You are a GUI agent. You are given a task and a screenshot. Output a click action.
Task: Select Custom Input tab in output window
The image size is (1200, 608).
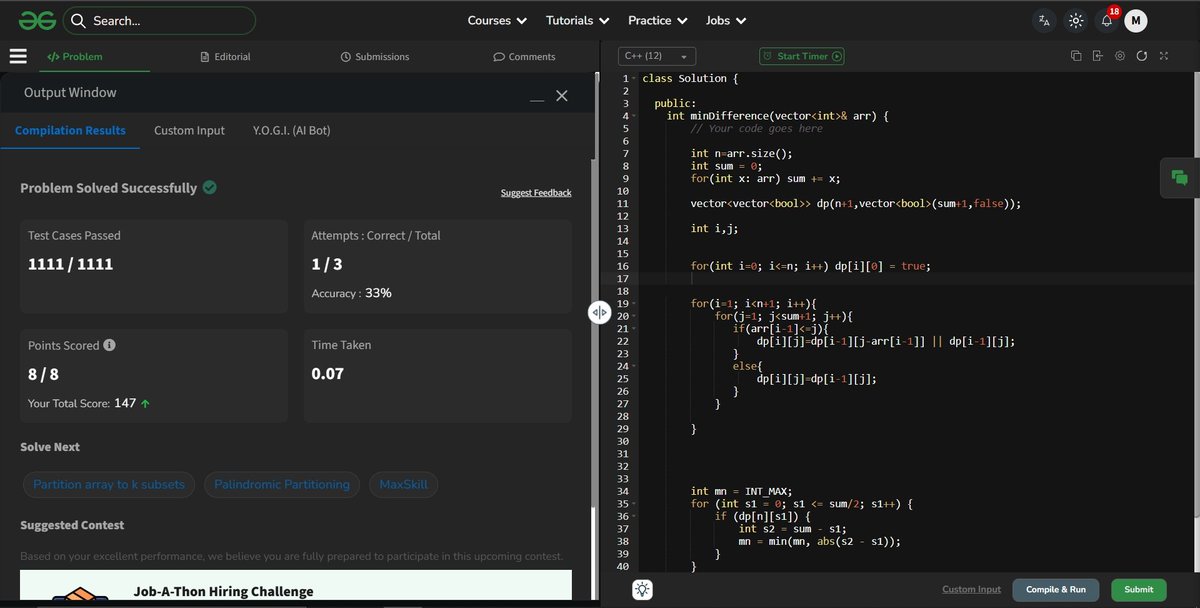[x=189, y=131]
